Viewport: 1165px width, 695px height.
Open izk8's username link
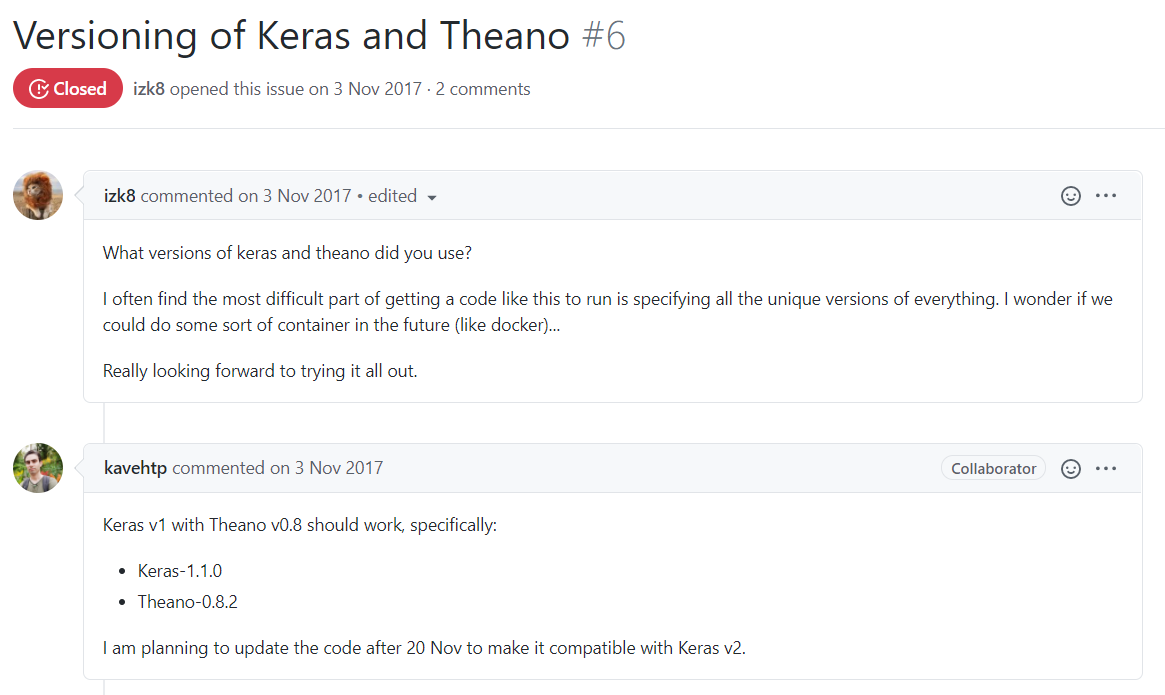(x=120, y=196)
